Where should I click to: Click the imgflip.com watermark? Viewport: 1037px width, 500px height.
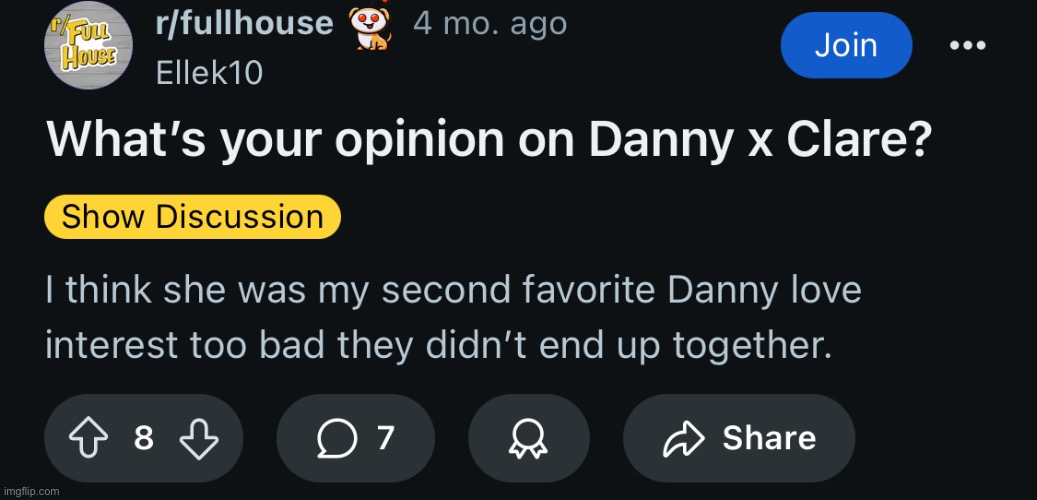[x=32, y=491]
